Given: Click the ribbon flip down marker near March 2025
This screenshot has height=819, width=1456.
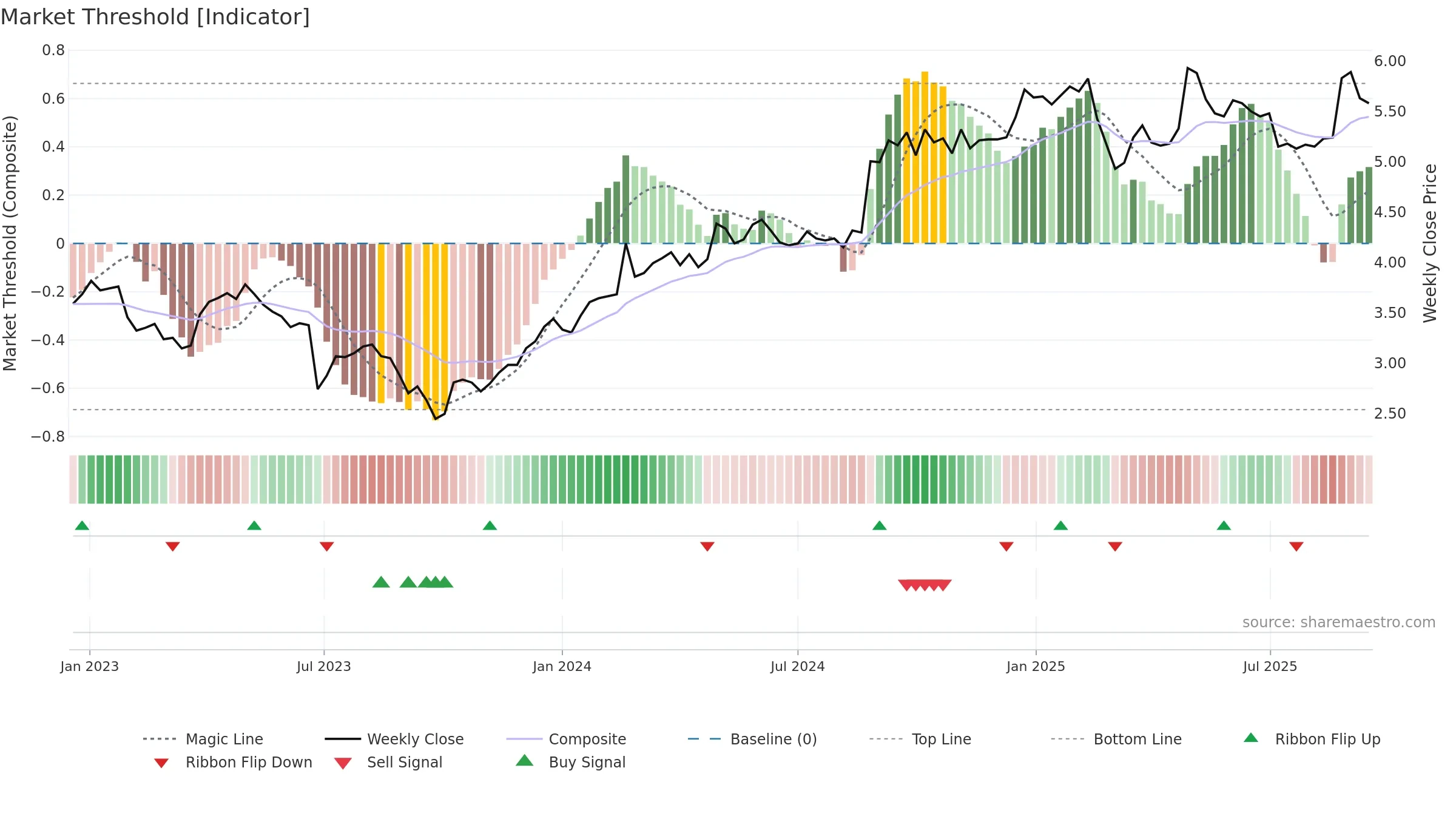Looking at the screenshot, I should pos(1114,547).
